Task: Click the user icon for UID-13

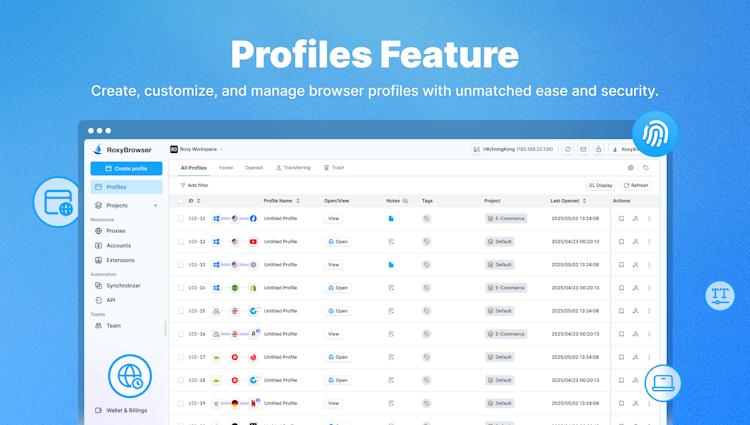Action: [x=635, y=265]
